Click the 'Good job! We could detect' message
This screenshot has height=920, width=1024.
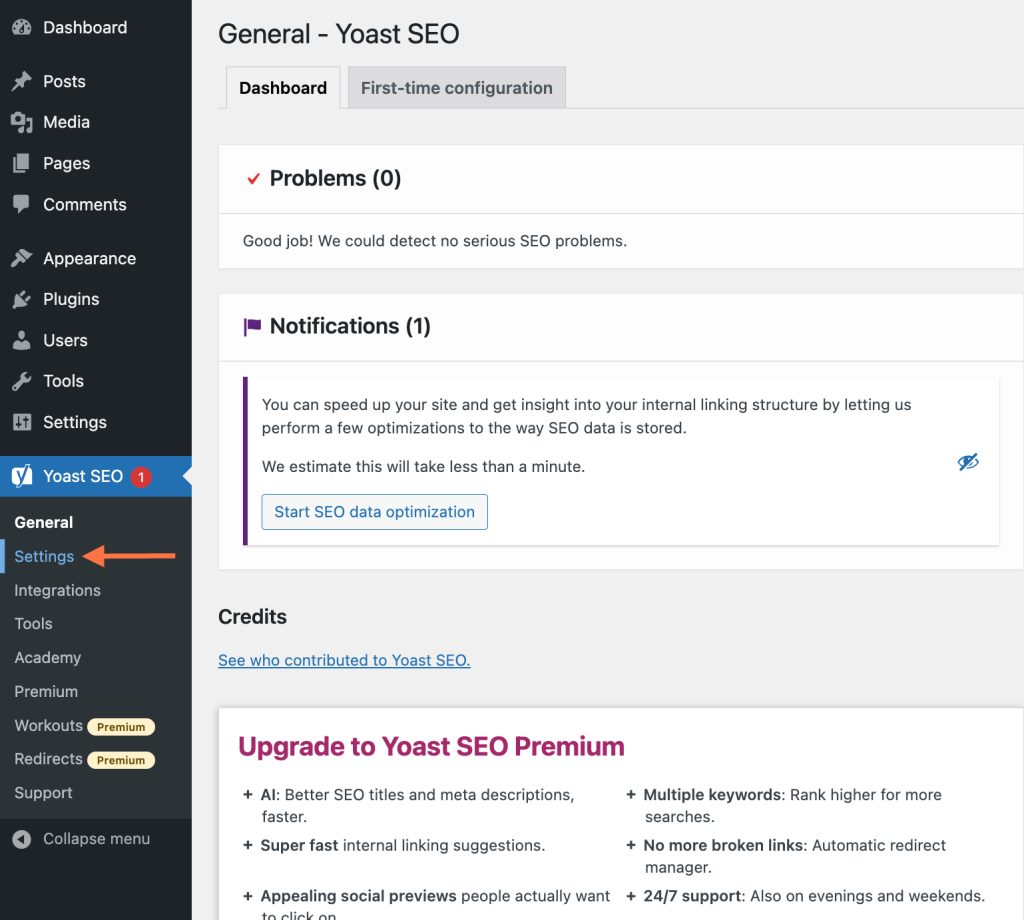(x=434, y=241)
